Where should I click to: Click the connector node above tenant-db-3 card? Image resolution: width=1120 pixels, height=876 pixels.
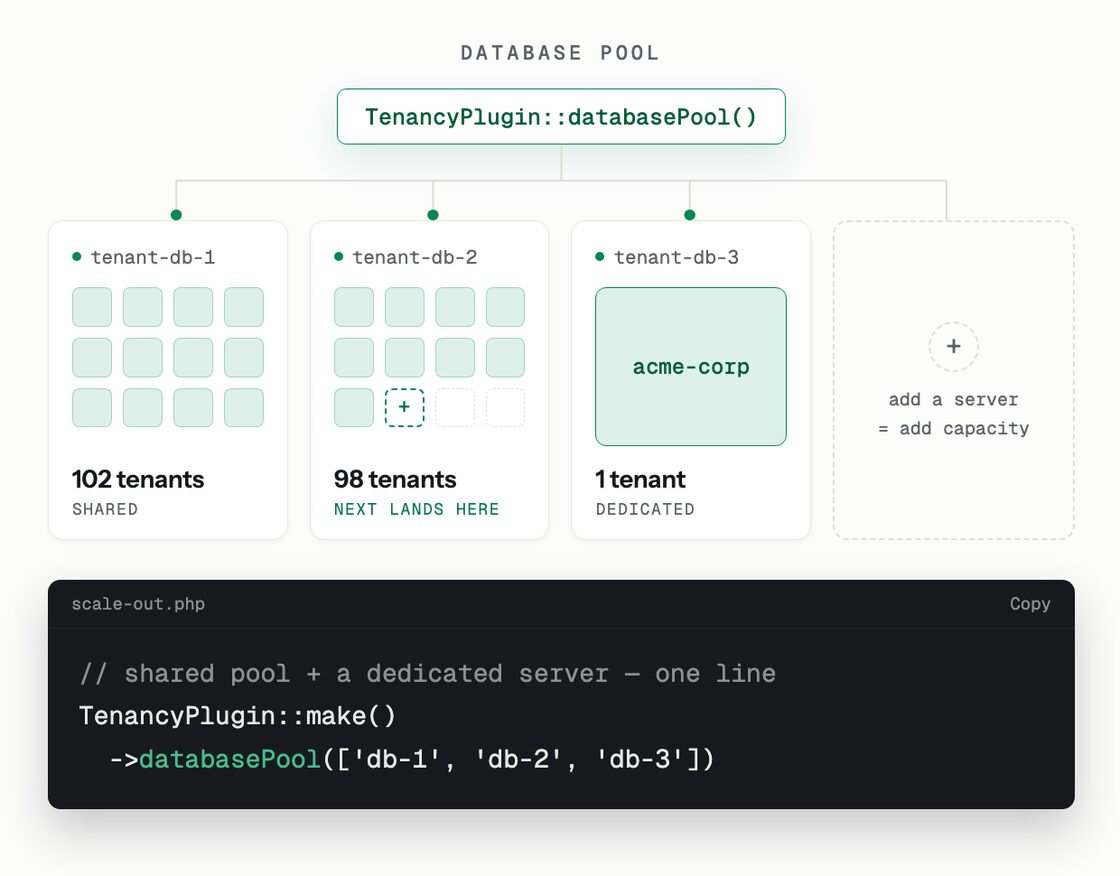(689, 215)
